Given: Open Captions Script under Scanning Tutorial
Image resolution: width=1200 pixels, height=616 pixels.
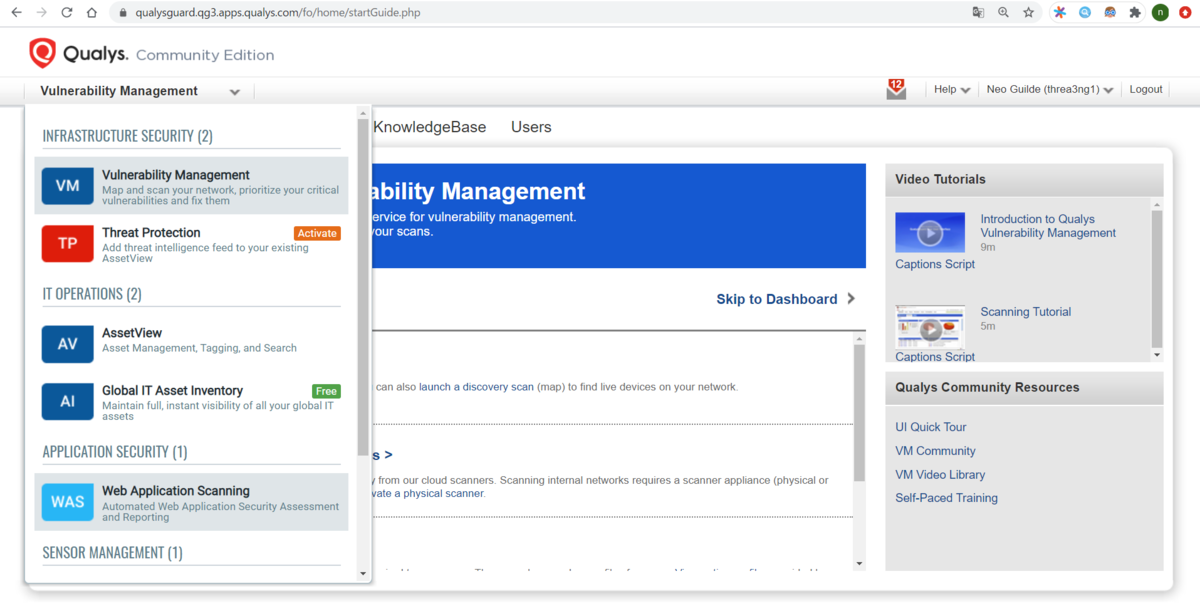Looking at the screenshot, I should click(x=935, y=357).
